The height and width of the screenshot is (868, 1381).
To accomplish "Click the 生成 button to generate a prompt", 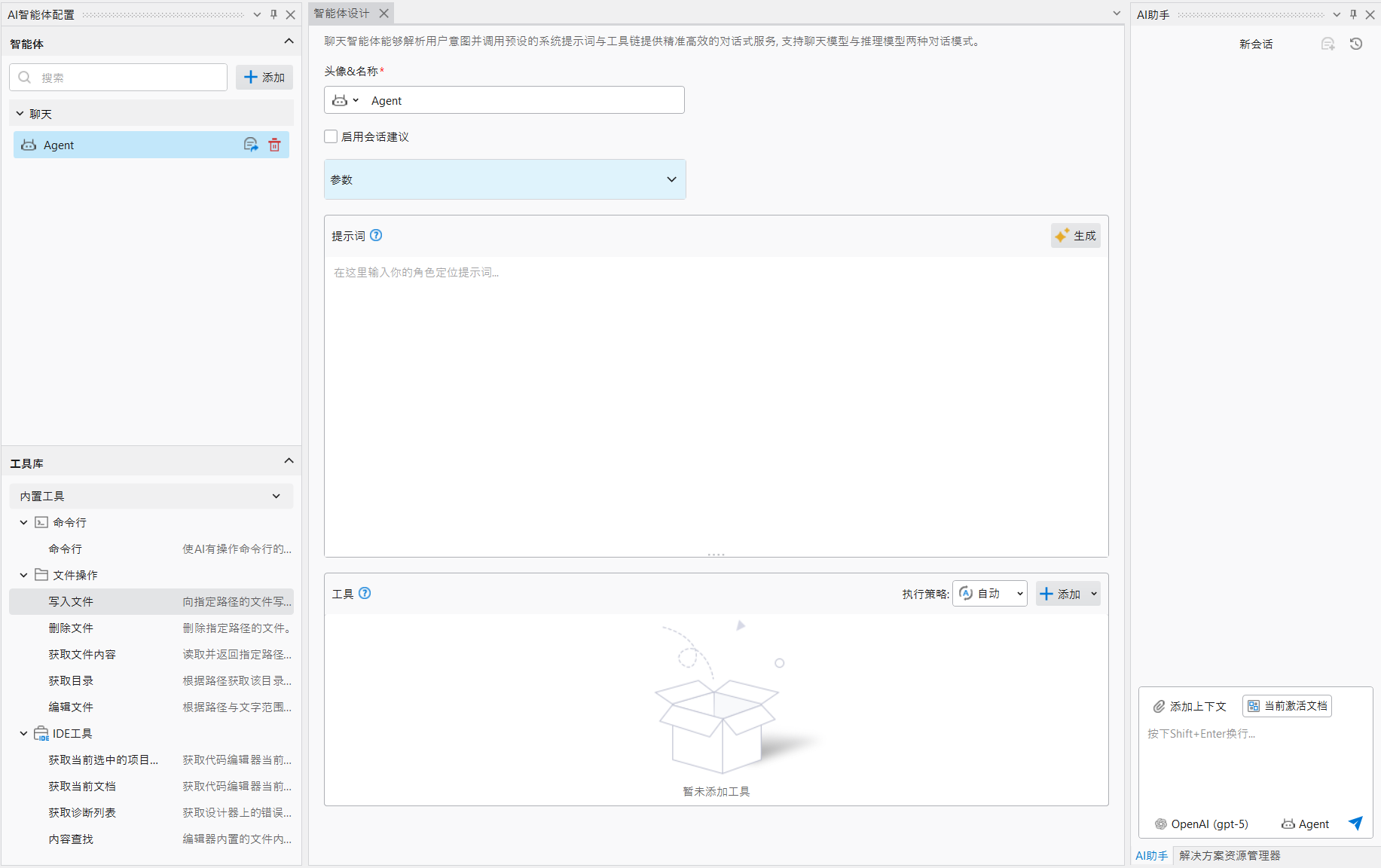I will pyautogui.click(x=1075, y=236).
